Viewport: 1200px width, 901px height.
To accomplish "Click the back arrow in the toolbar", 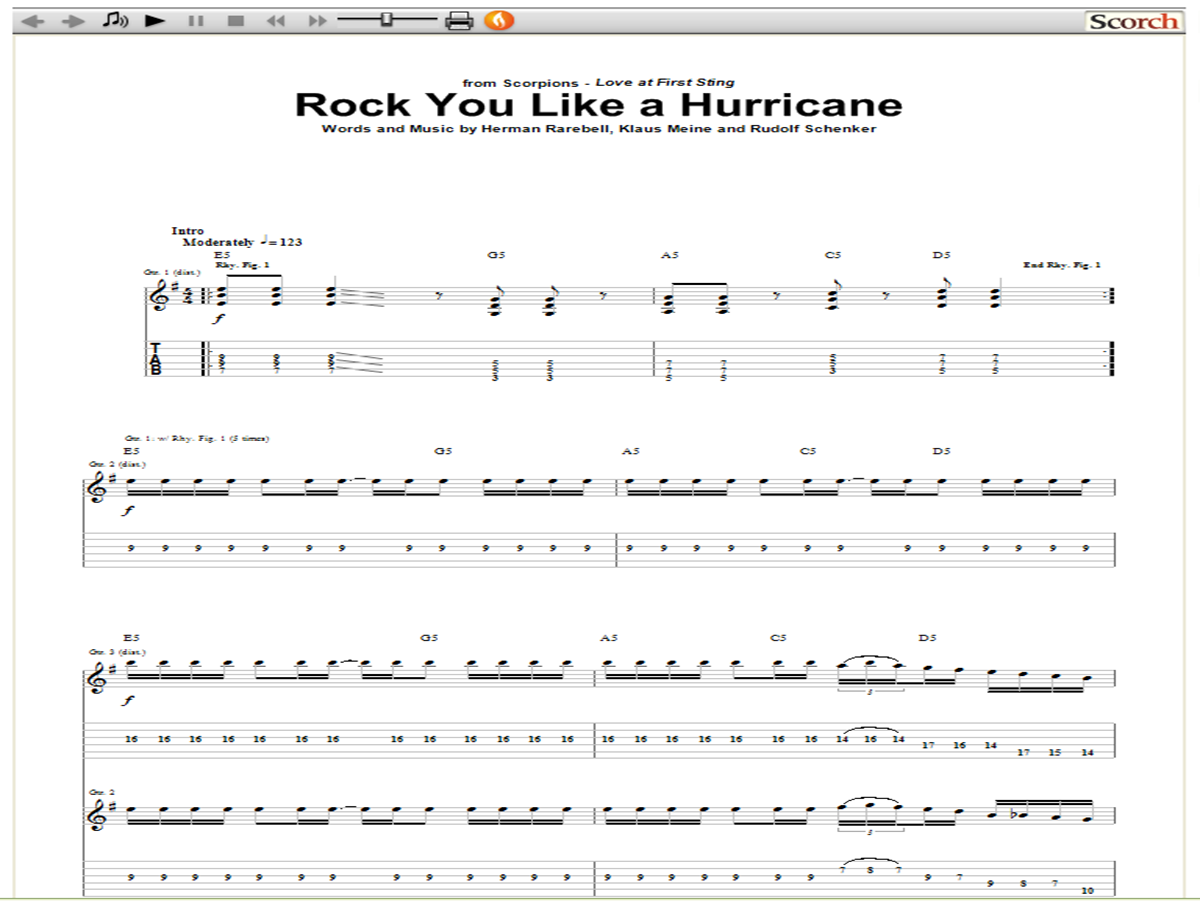I will point(33,20).
